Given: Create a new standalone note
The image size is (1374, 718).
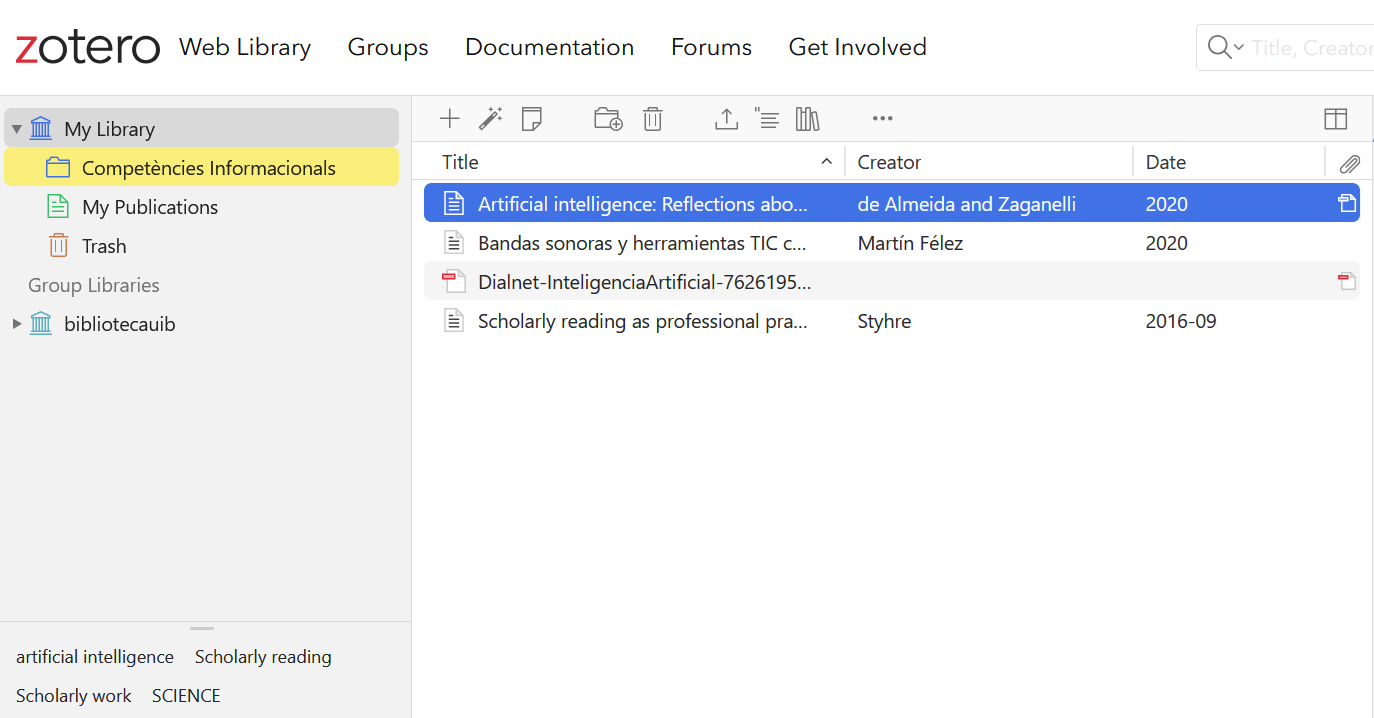Looking at the screenshot, I should tap(532, 119).
